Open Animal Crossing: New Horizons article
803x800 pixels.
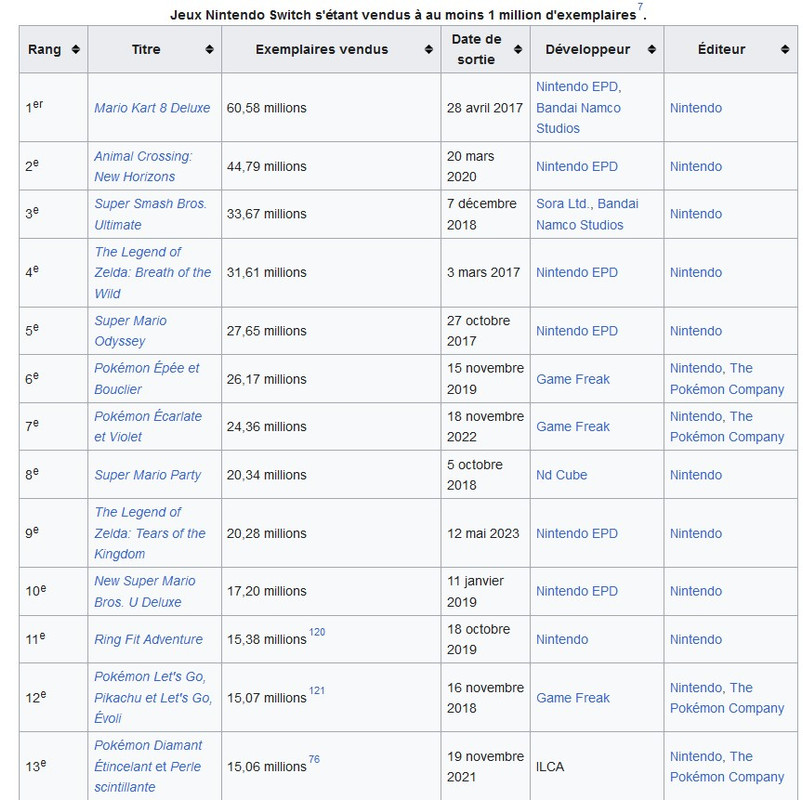pyautogui.click(x=143, y=166)
